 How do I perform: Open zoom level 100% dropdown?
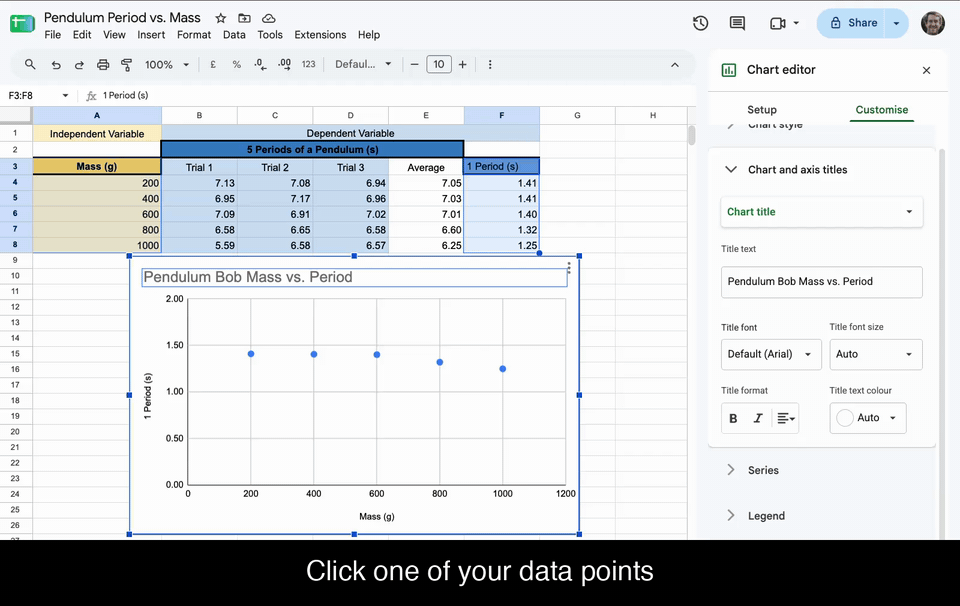pyautogui.click(x=167, y=64)
